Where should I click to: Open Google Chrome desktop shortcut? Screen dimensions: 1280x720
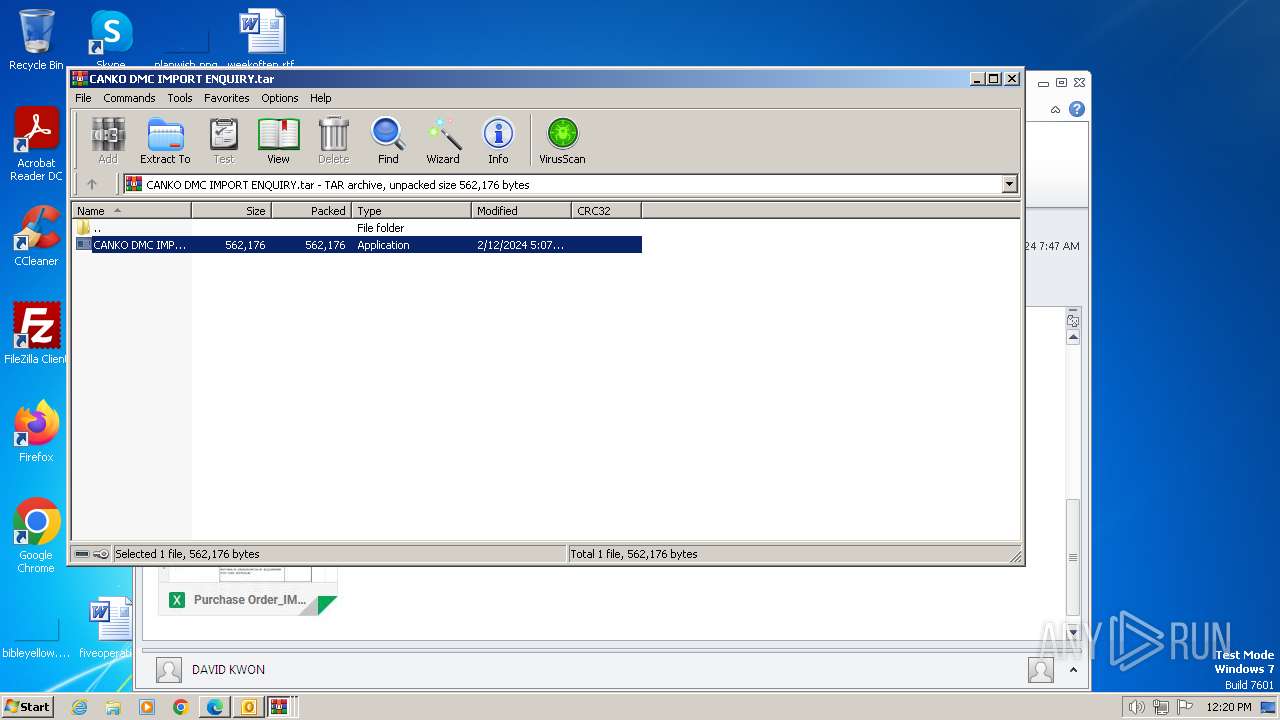36,536
